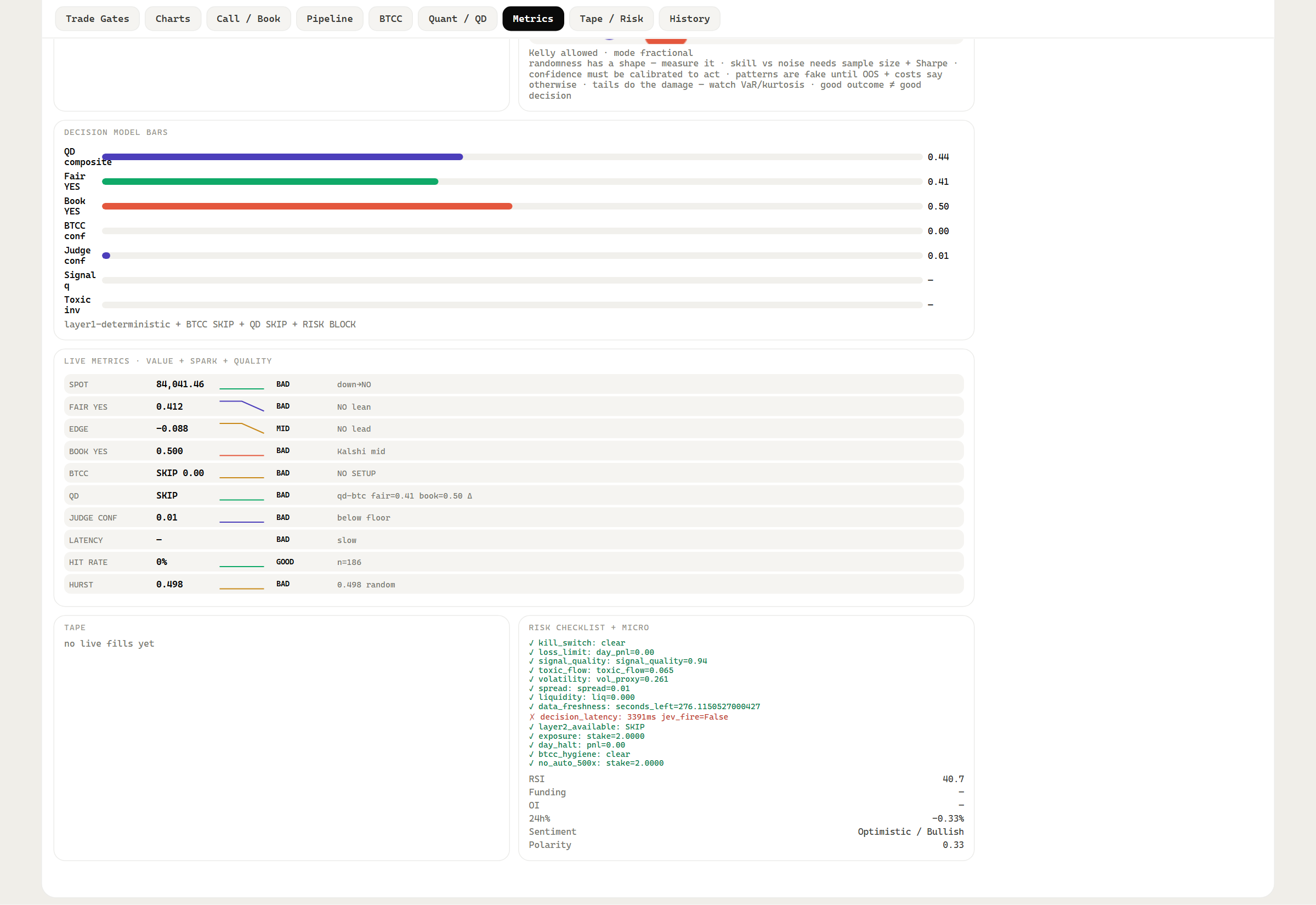Click the FAIR YES sparkline
The width and height of the screenshot is (1316, 905).
tap(241, 406)
